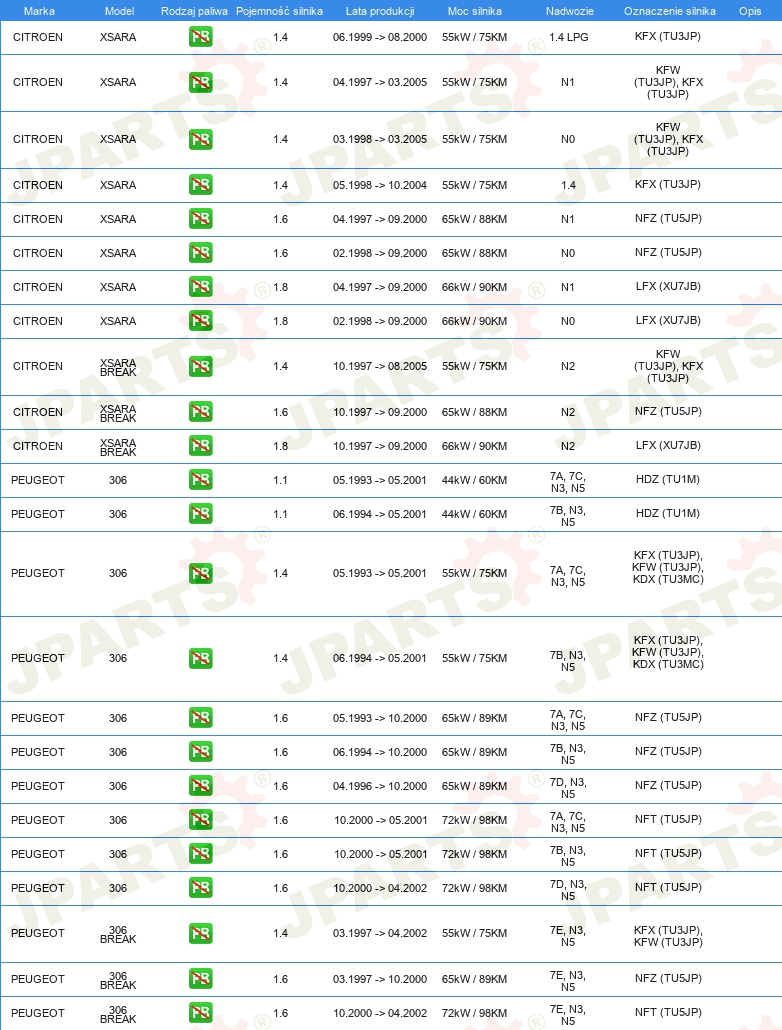
Task: Click LFX (XU7JB) in the Xsara Break row
Action: (x=668, y=445)
